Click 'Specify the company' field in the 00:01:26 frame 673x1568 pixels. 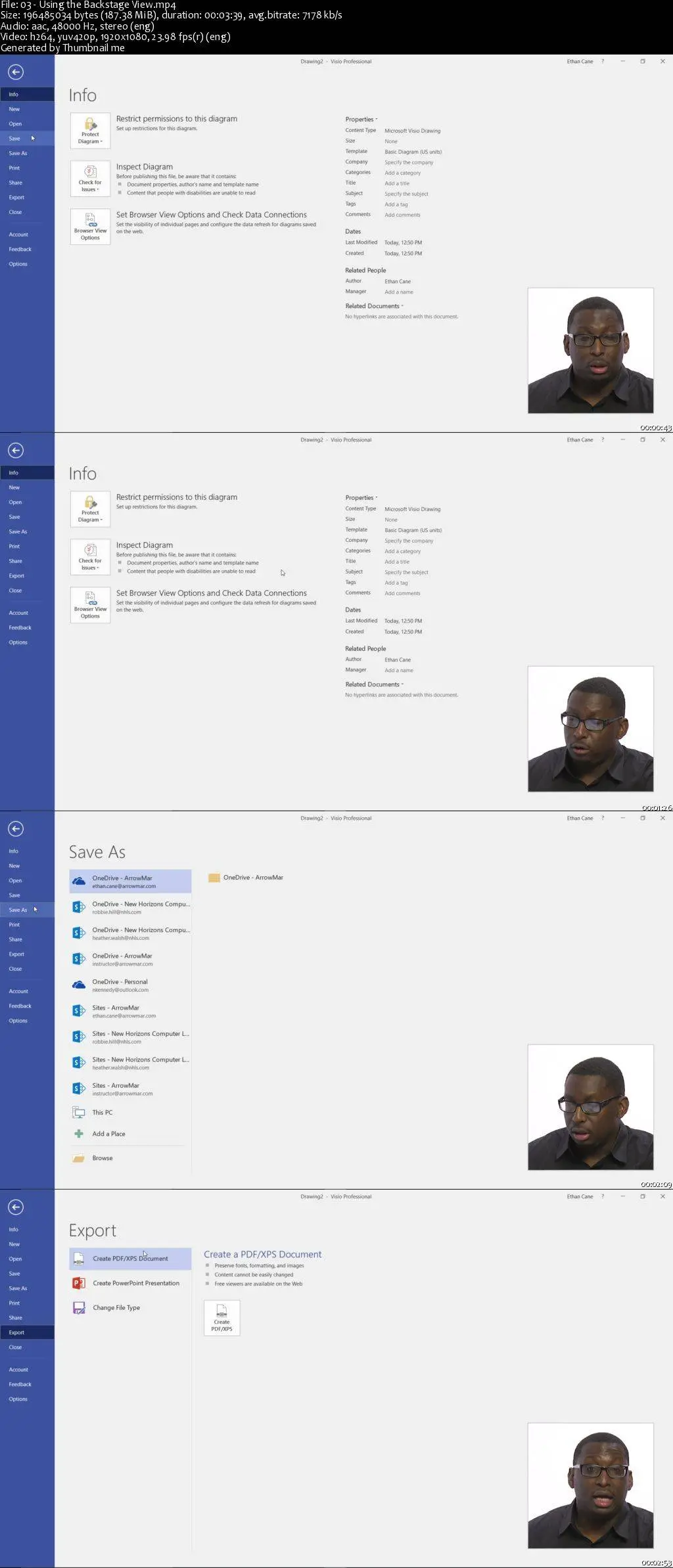[409, 541]
